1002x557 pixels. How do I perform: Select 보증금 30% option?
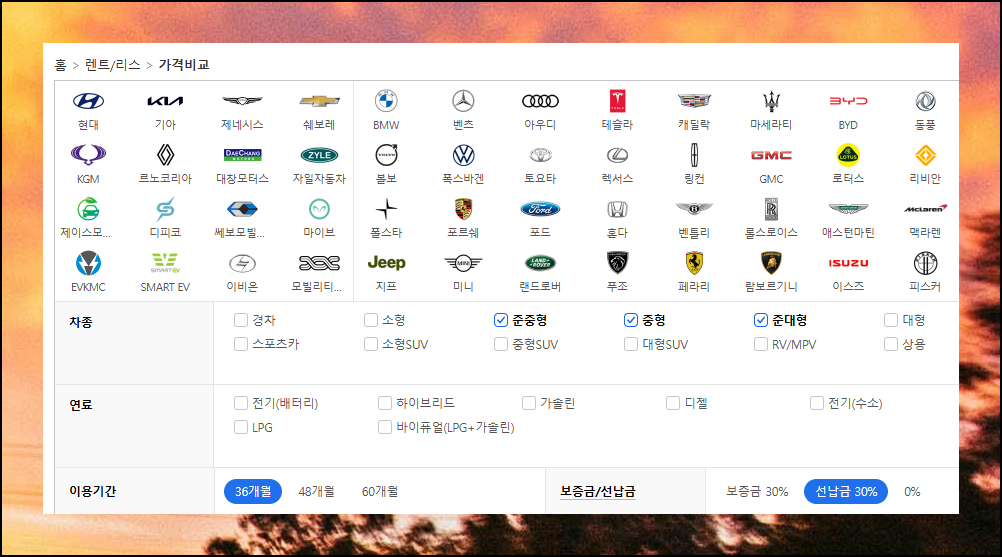[757, 491]
